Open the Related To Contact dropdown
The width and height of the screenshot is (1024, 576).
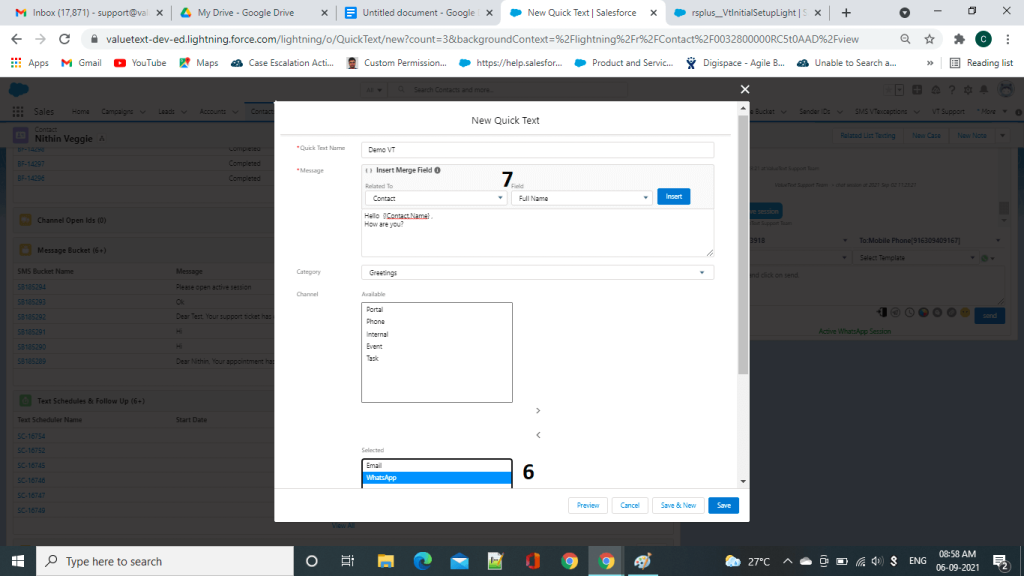434,198
